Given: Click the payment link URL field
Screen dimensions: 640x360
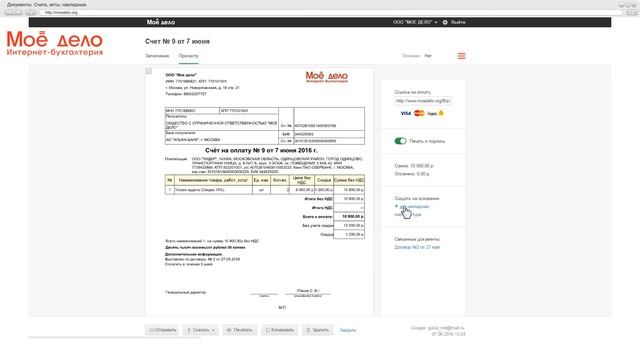Looking at the screenshot, I should click(x=423, y=101).
